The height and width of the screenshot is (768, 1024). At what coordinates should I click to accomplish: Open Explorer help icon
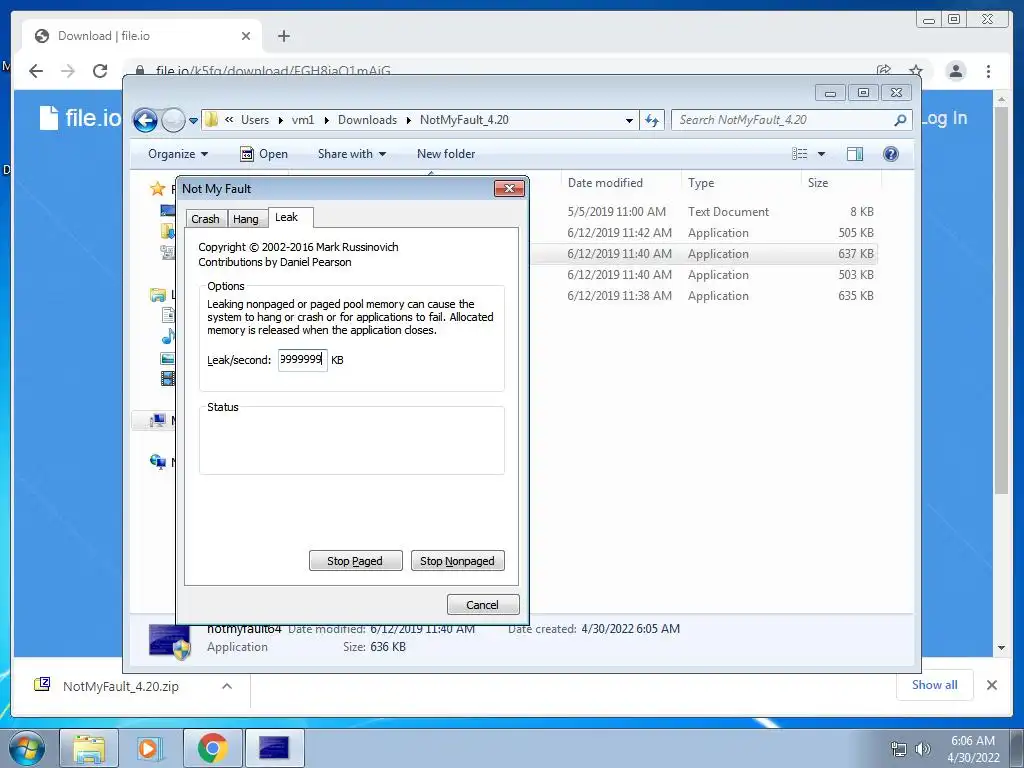click(x=891, y=154)
